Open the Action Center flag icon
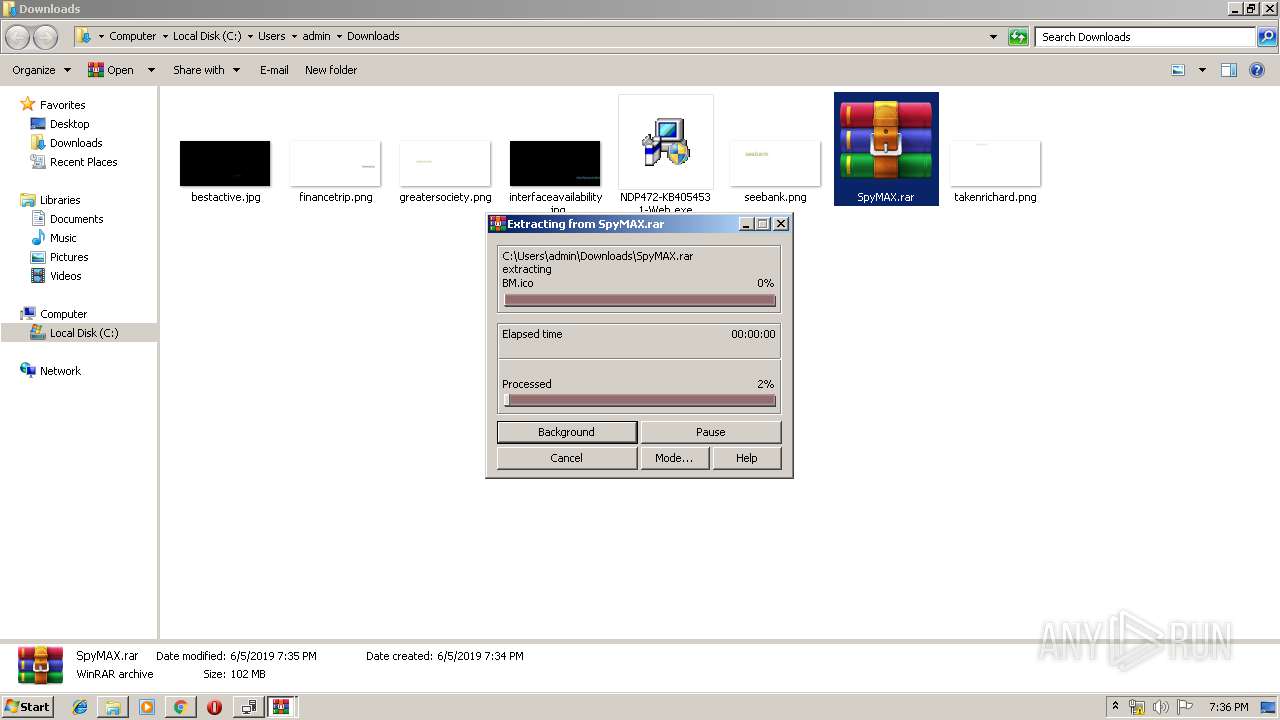 pyautogui.click(x=1184, y=707)
